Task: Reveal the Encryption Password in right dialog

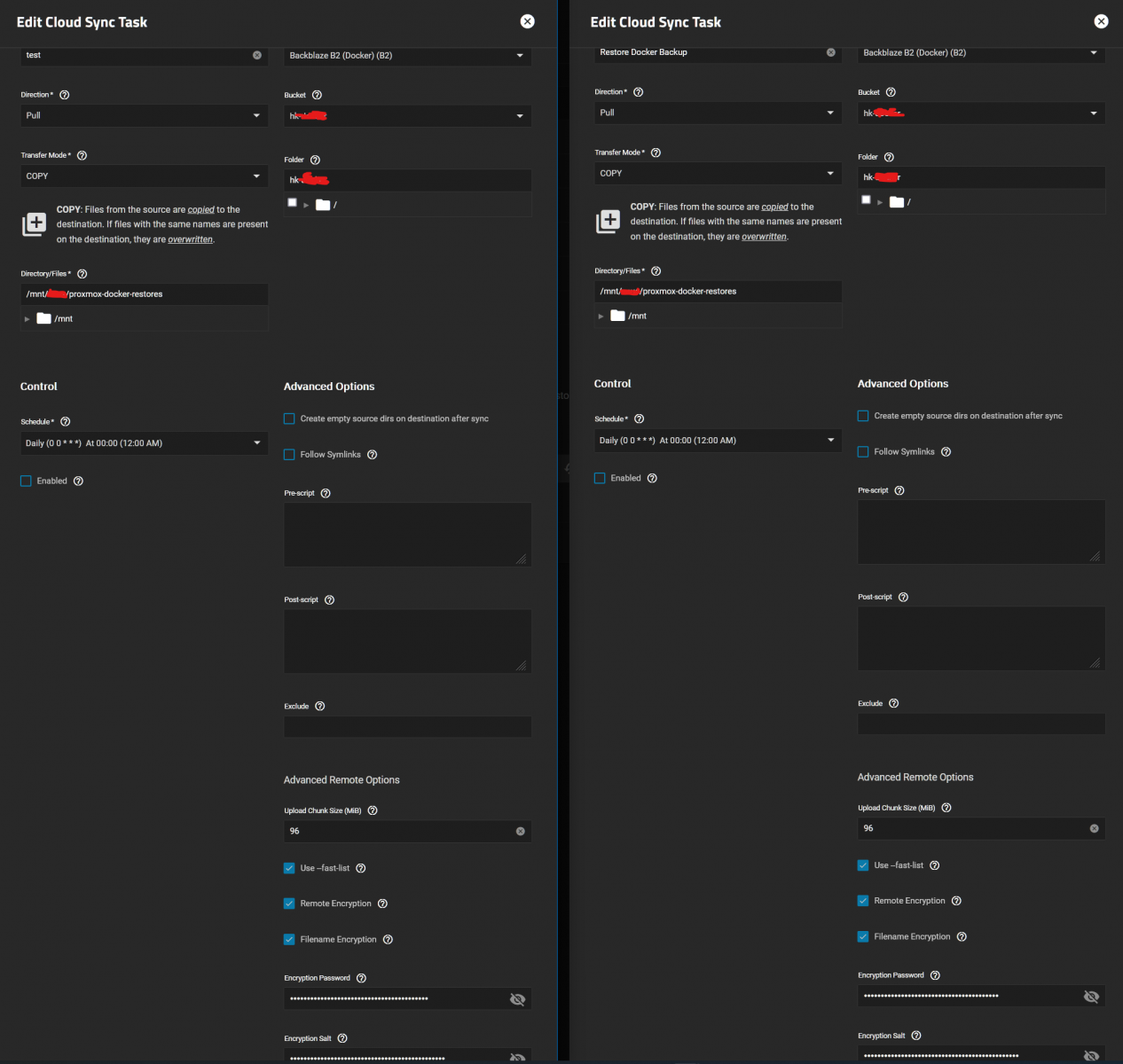Action: (x=1091, y=997)
